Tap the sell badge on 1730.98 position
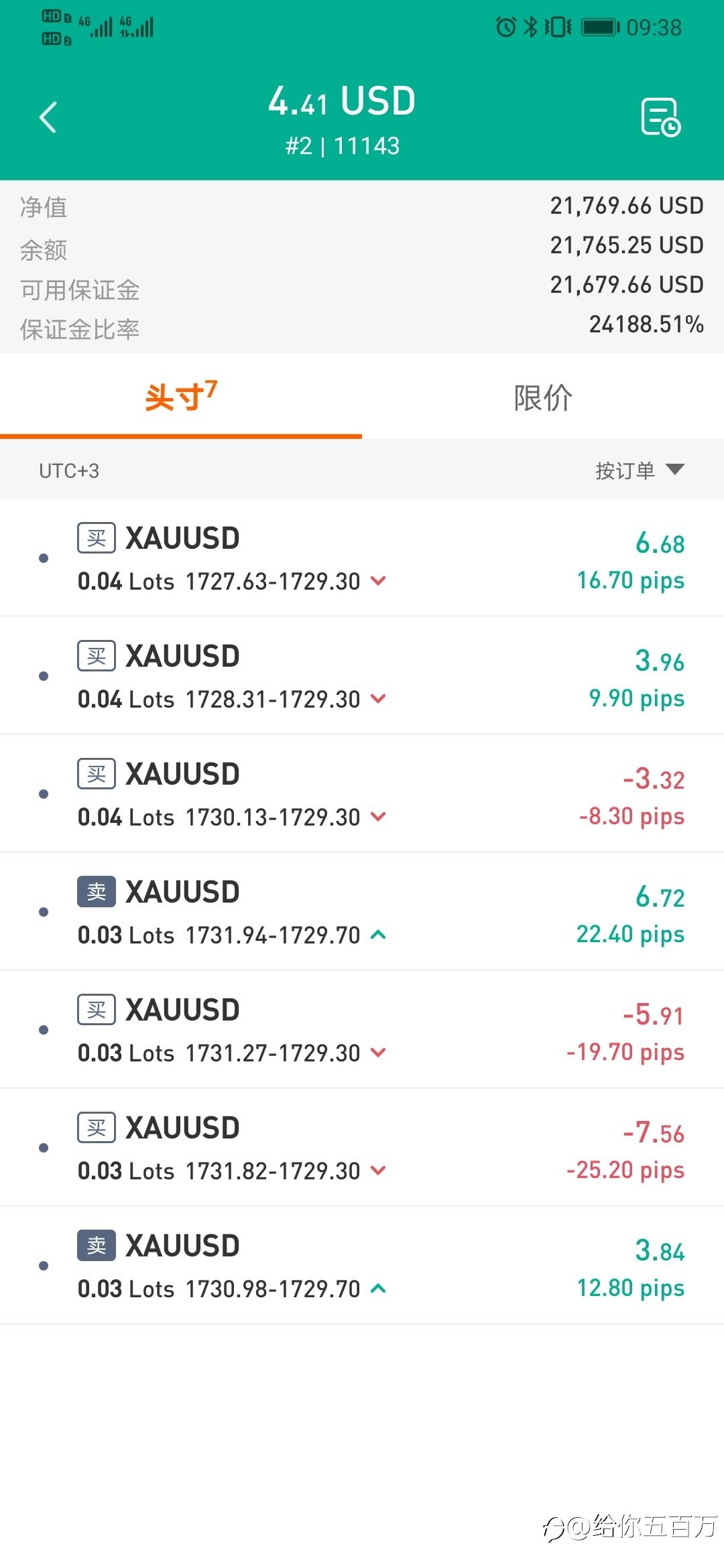The width and height of the screenshot is (724, 1568). [97, 1246]
